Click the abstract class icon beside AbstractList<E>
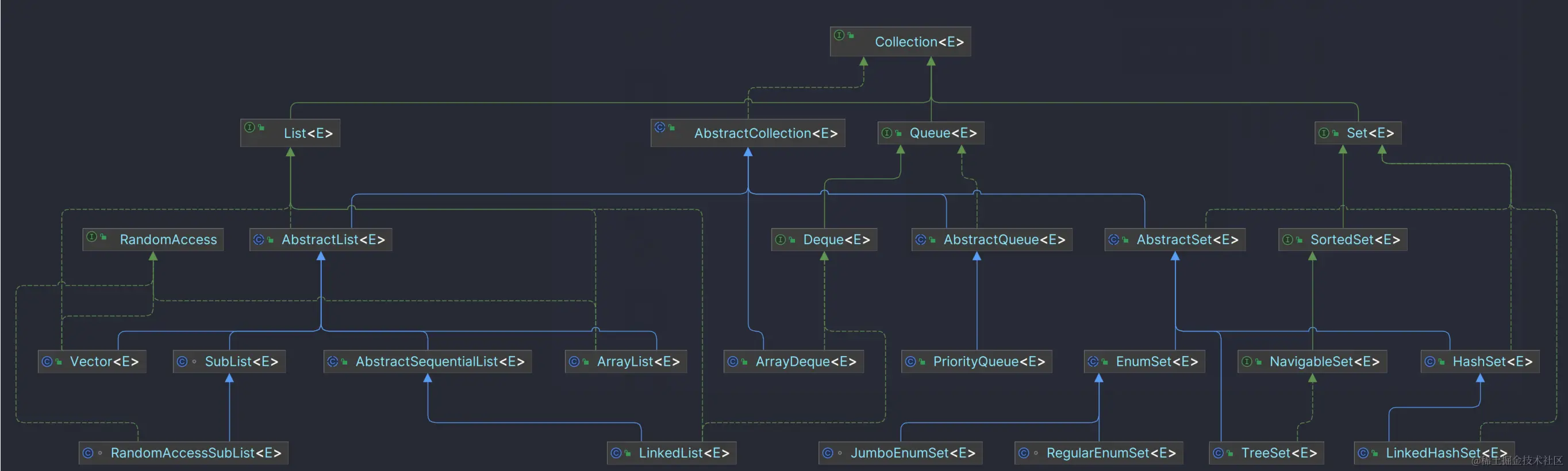 [x=259, y=240]
